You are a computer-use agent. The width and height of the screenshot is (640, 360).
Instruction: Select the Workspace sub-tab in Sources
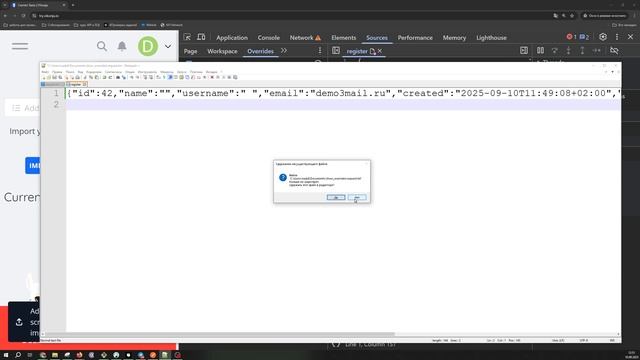coord(222,51)
